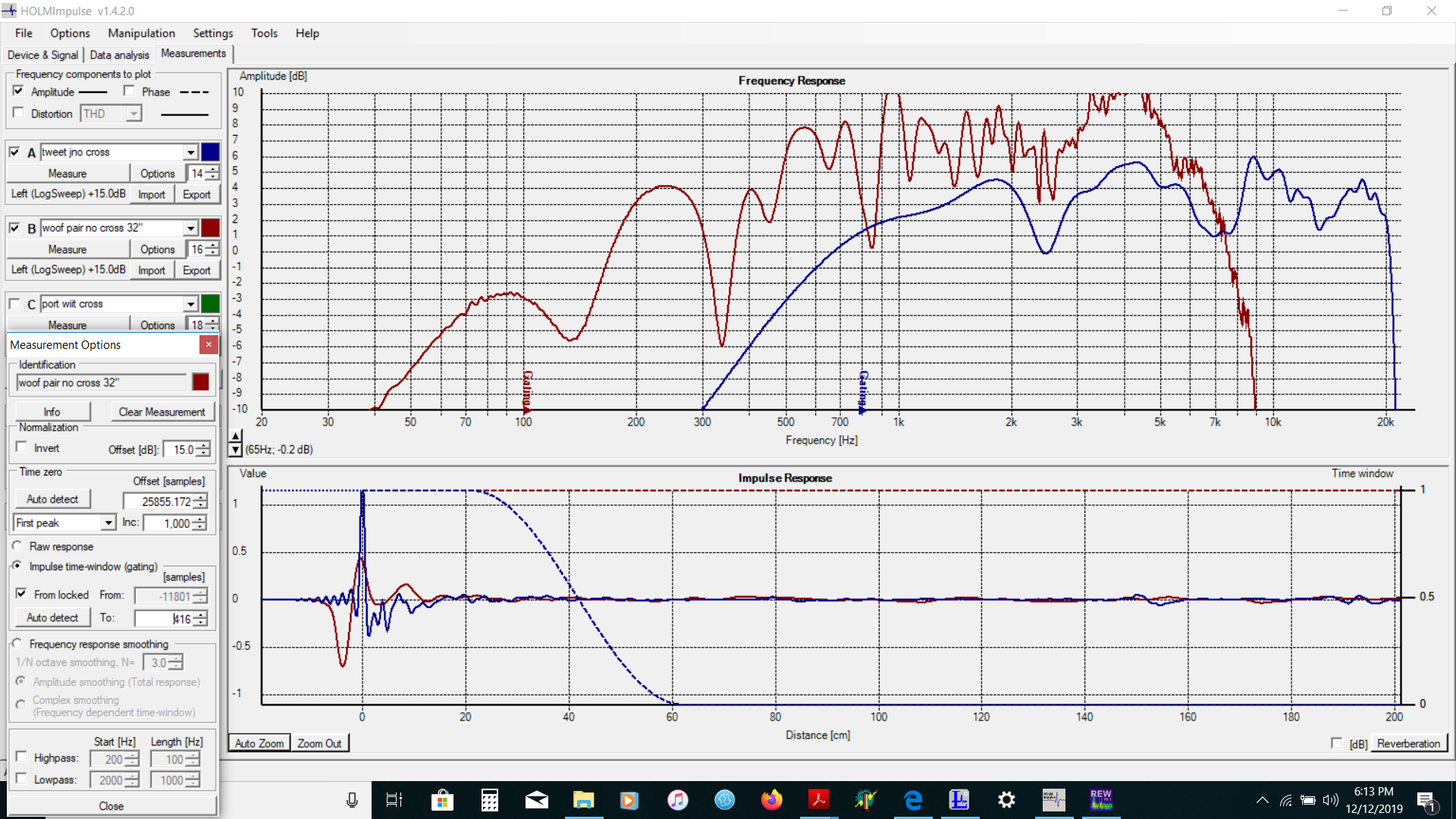Expand the measurement B name dropdown
The image size is (1456, 819).
[x=191, y=228]
